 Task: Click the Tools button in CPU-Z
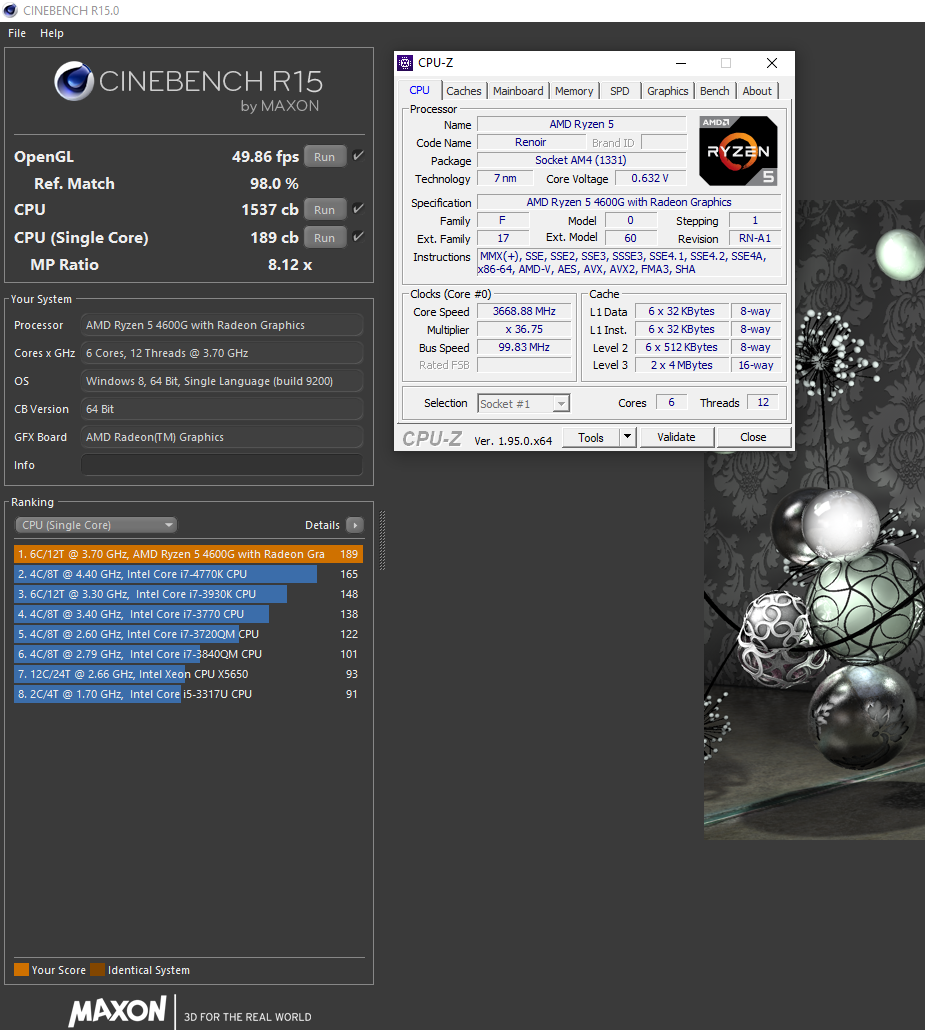click(x=591, y=437)
